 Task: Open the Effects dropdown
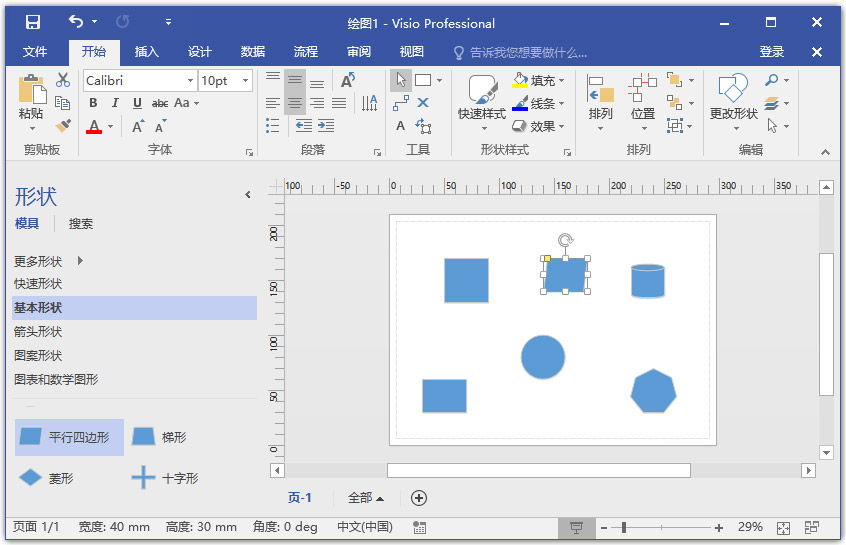click(x=561, y=126)
